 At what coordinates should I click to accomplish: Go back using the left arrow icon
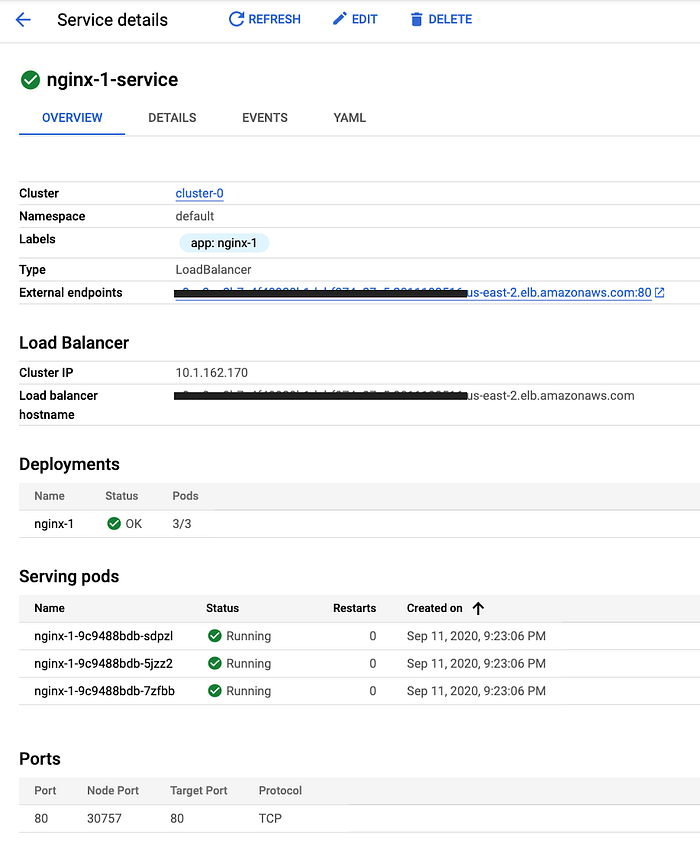coord(23,20)
